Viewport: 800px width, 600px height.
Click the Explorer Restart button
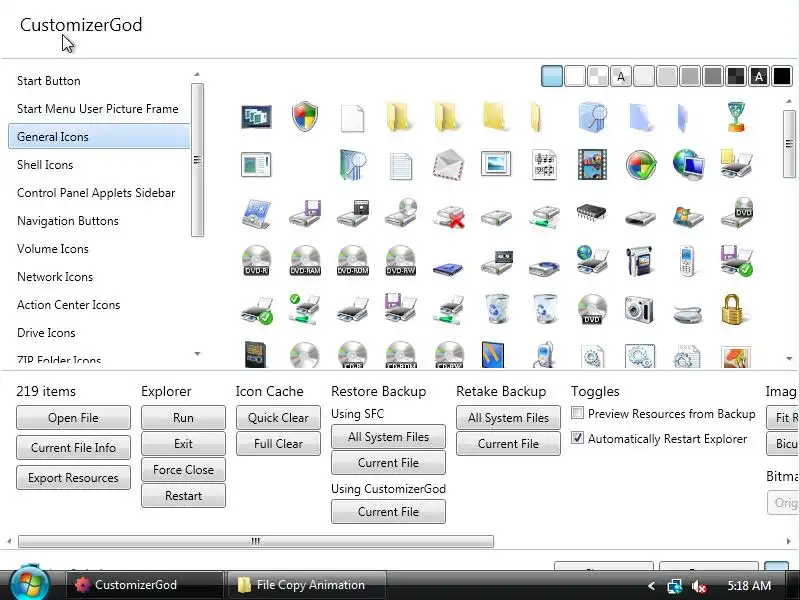point(183,496)
